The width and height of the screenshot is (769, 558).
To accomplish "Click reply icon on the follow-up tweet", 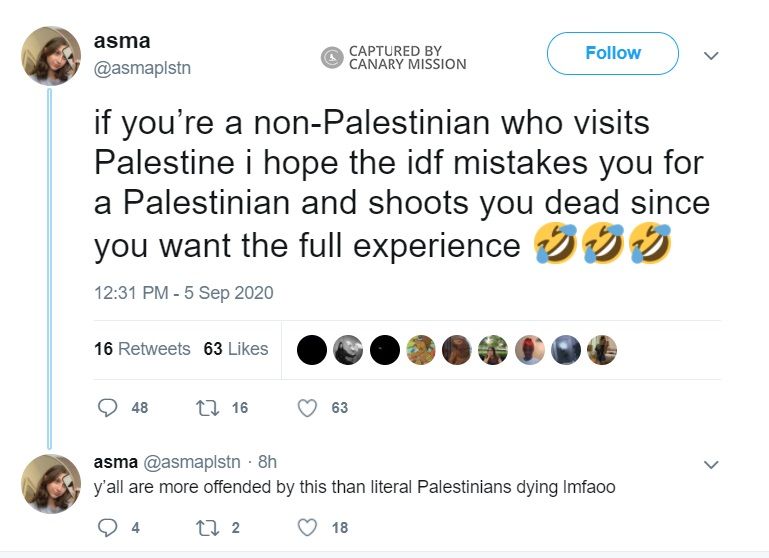I will (108, 527).
